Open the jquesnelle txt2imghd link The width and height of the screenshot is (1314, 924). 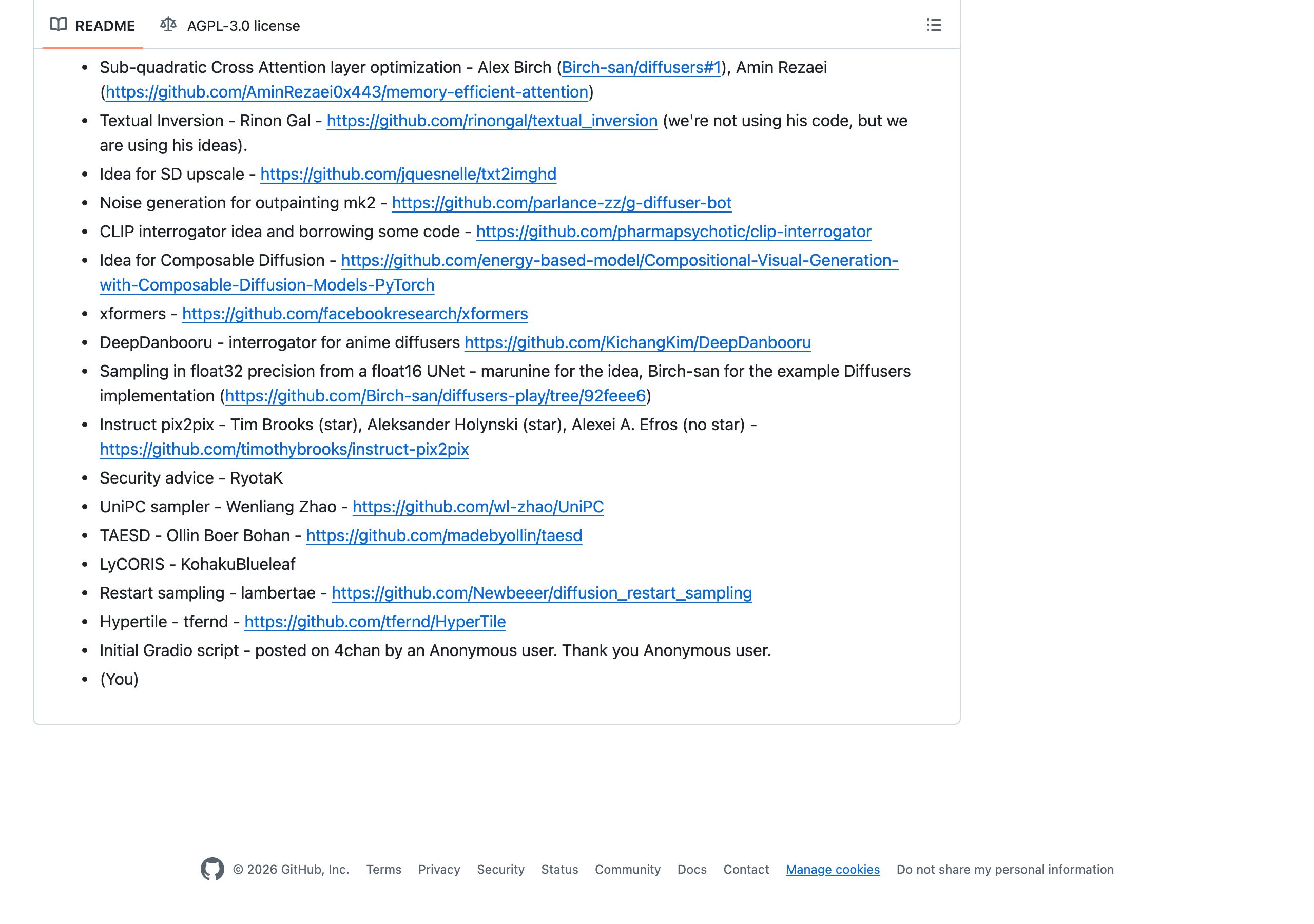click(408, 174)
